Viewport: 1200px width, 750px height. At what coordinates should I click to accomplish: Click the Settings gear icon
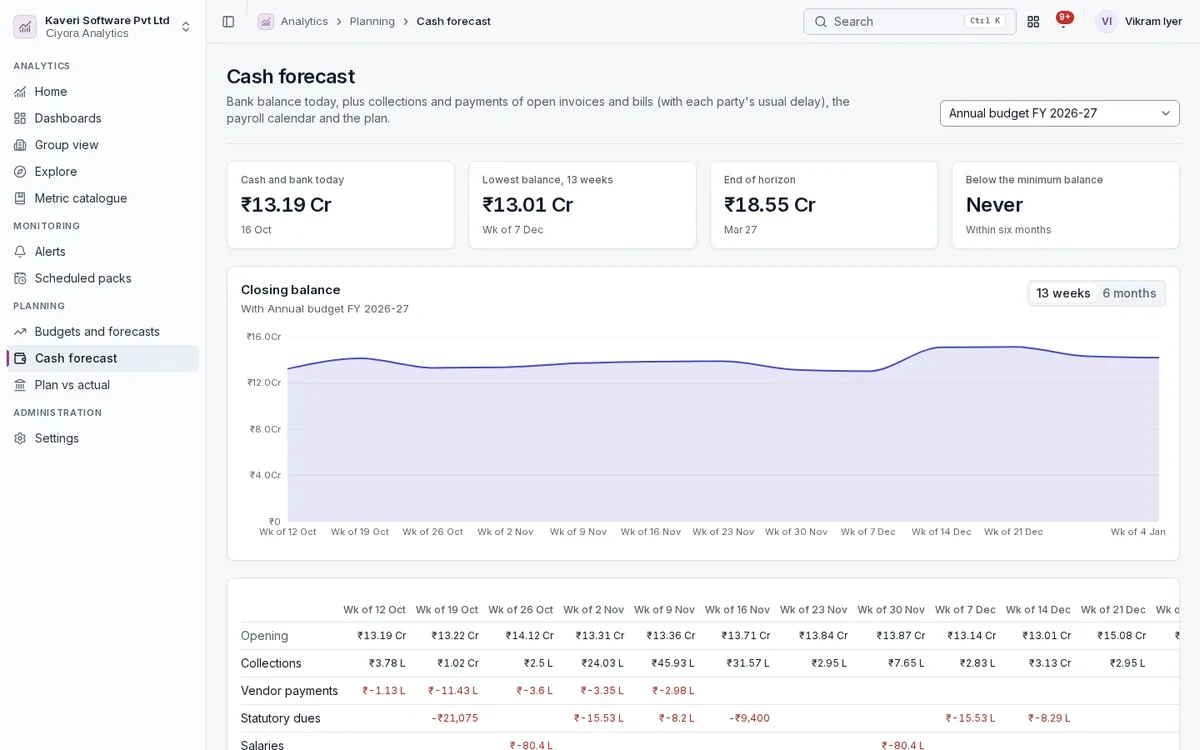(20, 438)
